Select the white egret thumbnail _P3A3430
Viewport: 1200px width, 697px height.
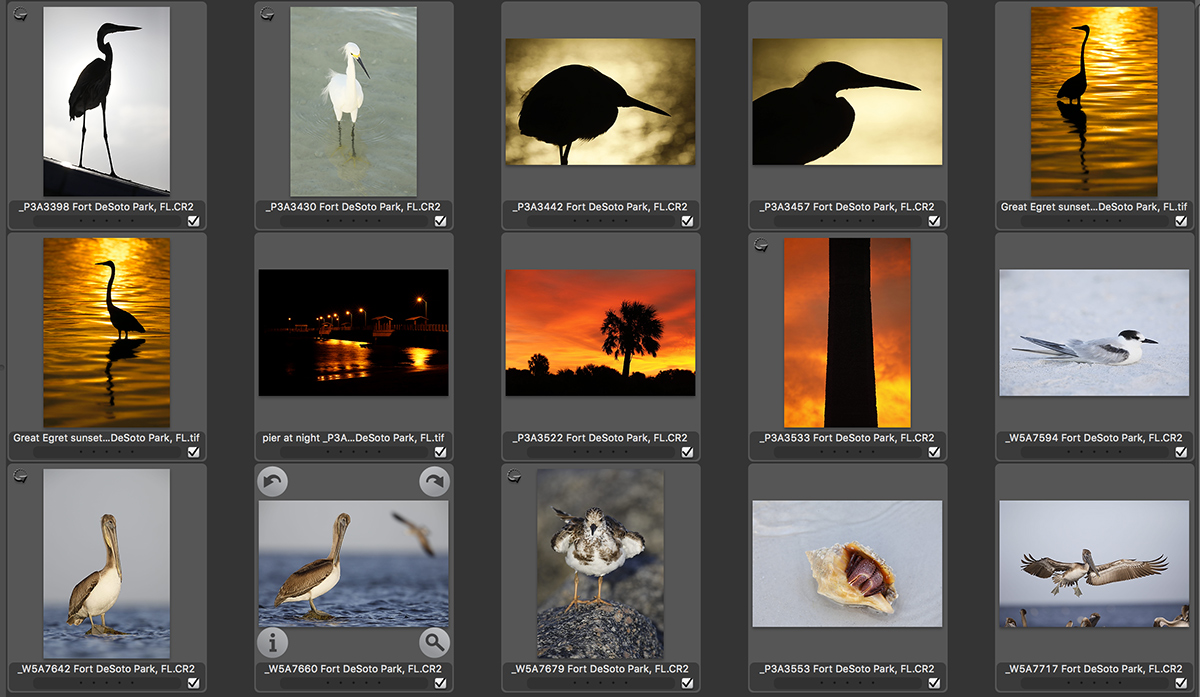[x=354, y=101]
